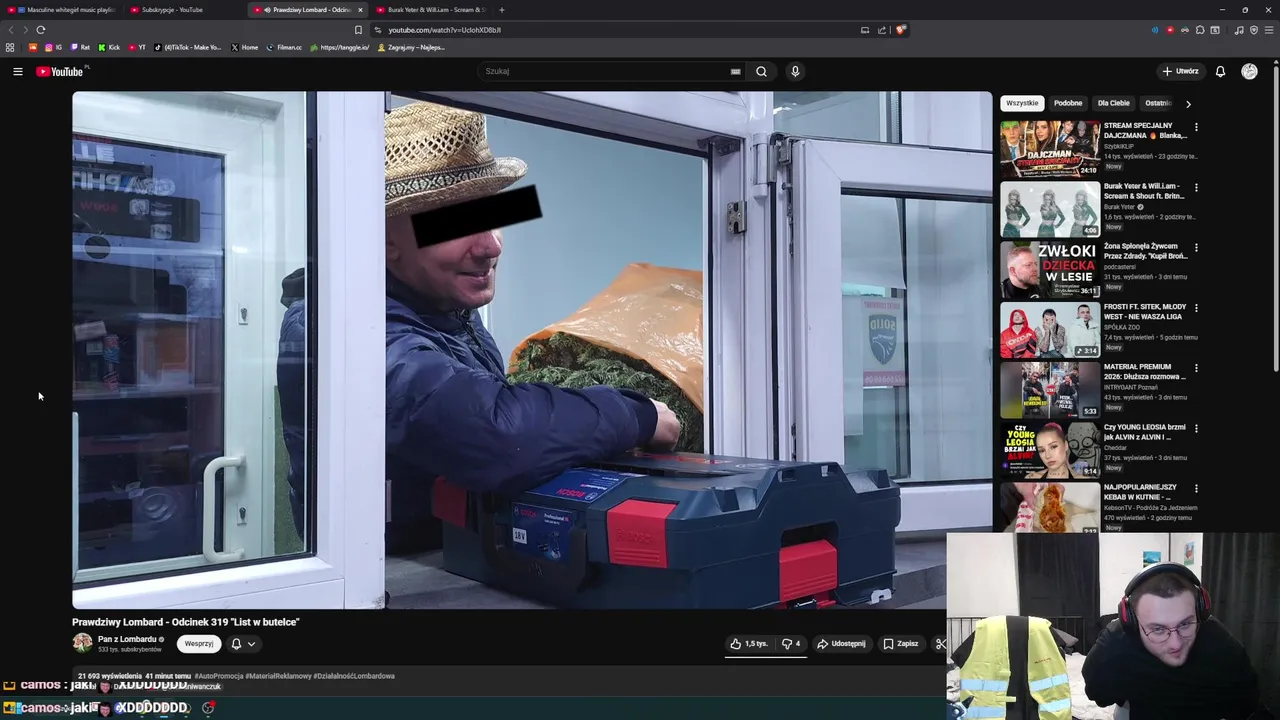Select the Podobne filter chip
The height and width of the screenshot is (720, 1280).
1068,103
